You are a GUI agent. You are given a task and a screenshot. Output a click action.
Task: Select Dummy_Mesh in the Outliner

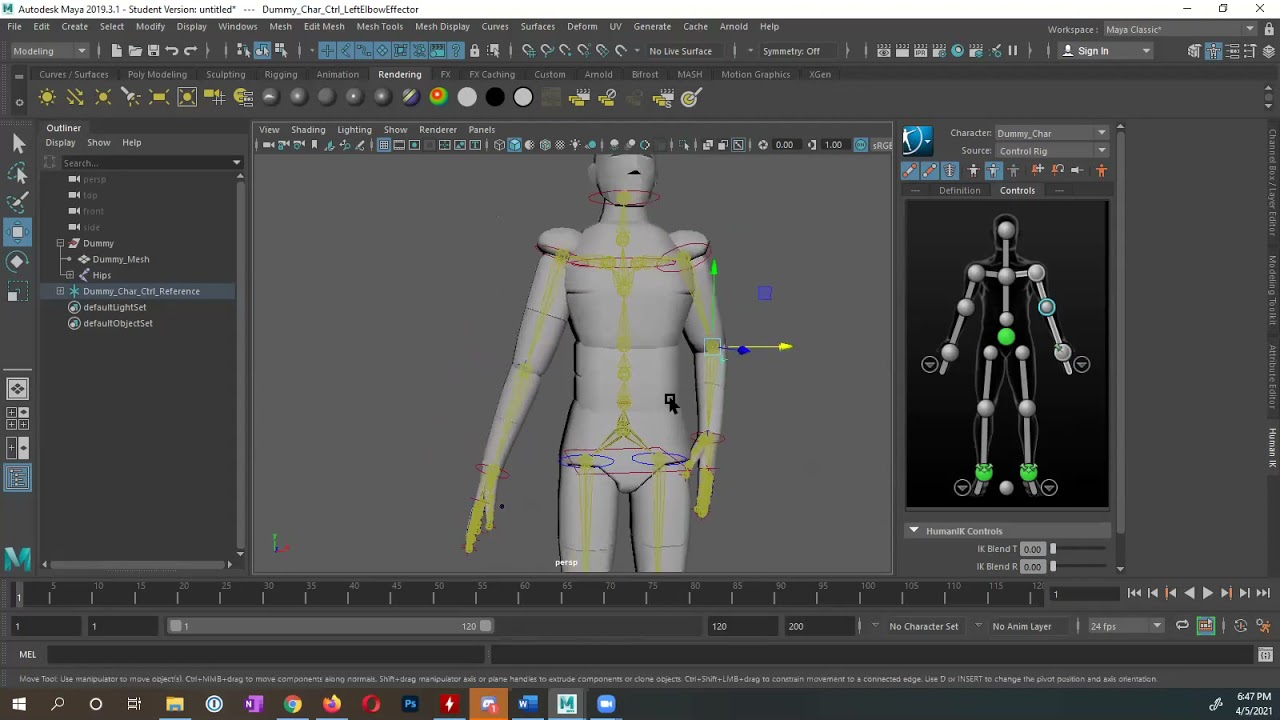point(121,259)
